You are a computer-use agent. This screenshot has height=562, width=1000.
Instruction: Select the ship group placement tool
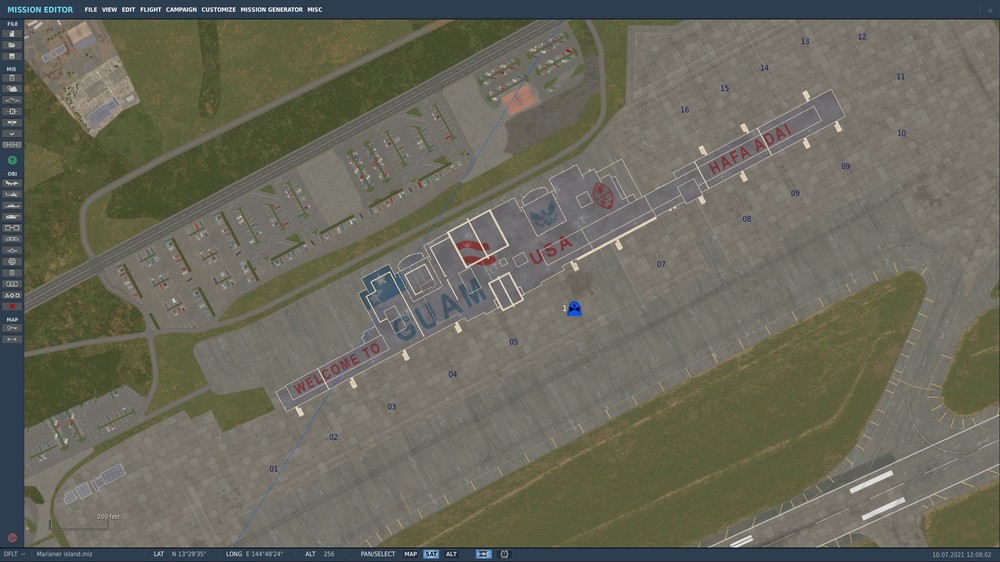tap(11, 206)
